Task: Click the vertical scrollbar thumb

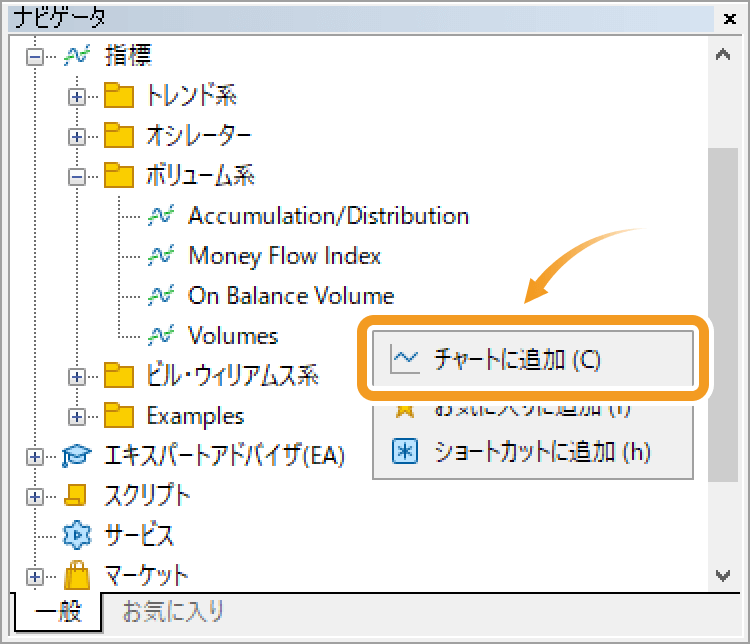Action: (723, 315)
